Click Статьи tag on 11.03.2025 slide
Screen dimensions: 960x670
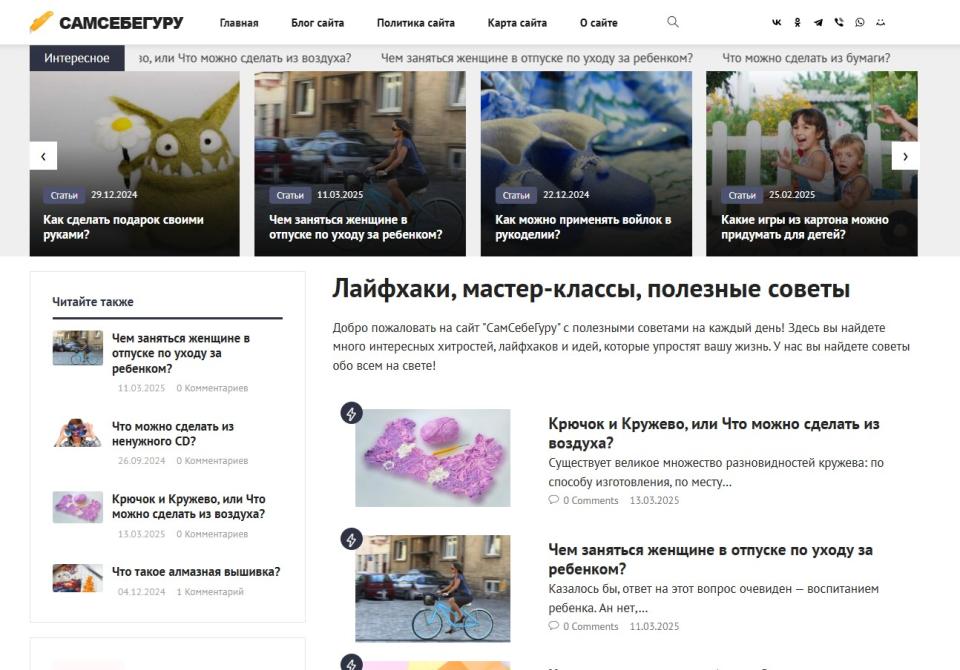(x=290, y=195)
